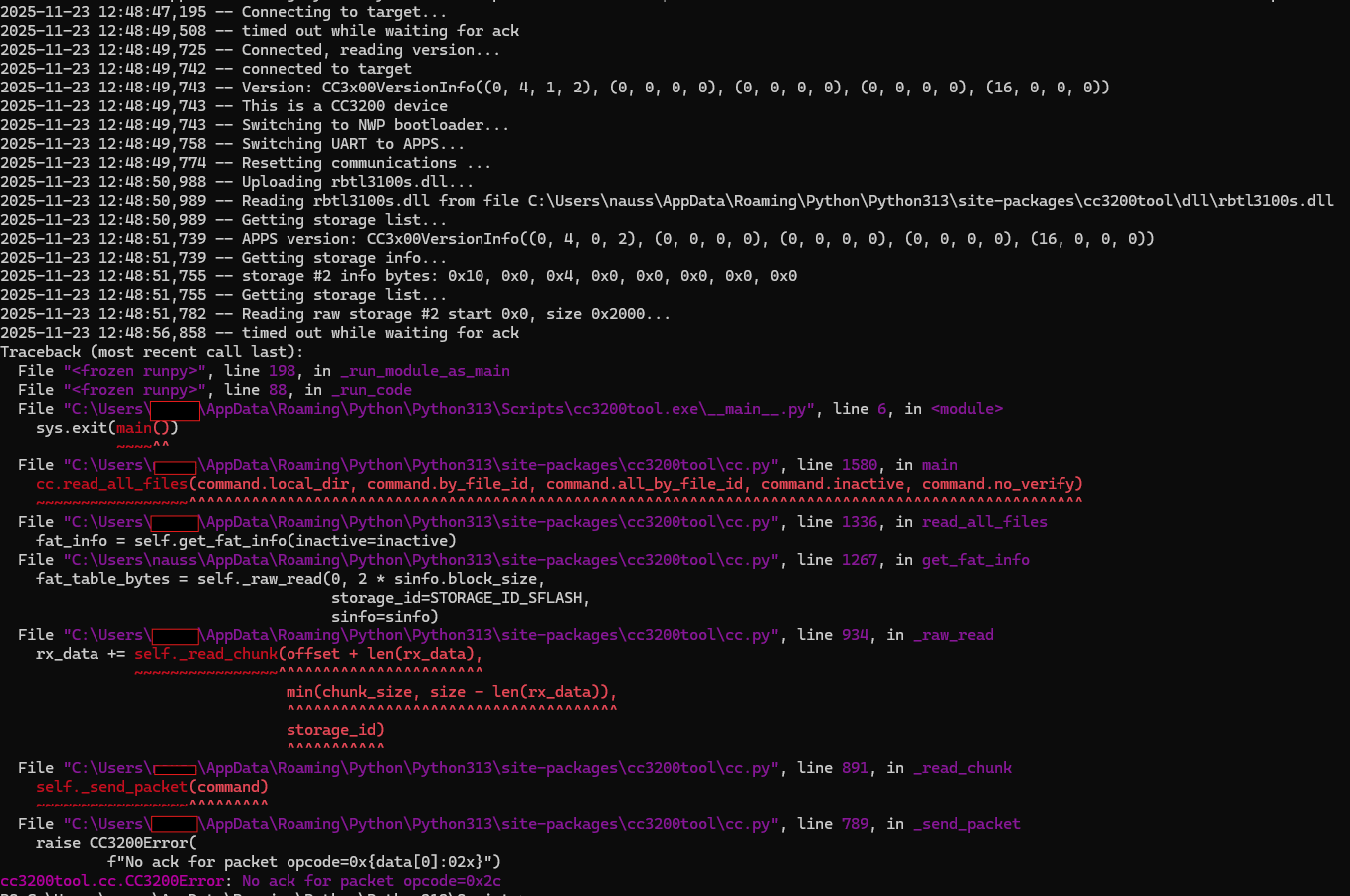Click the "Traceback (most recent call last)" line
Screen dimensions: 1350x896
(x=151, y=352)
